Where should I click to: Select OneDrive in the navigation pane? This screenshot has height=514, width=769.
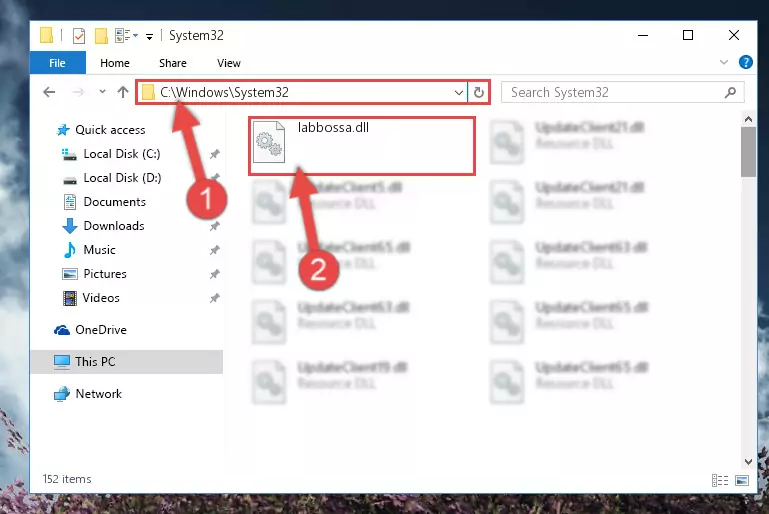[101, 330]
